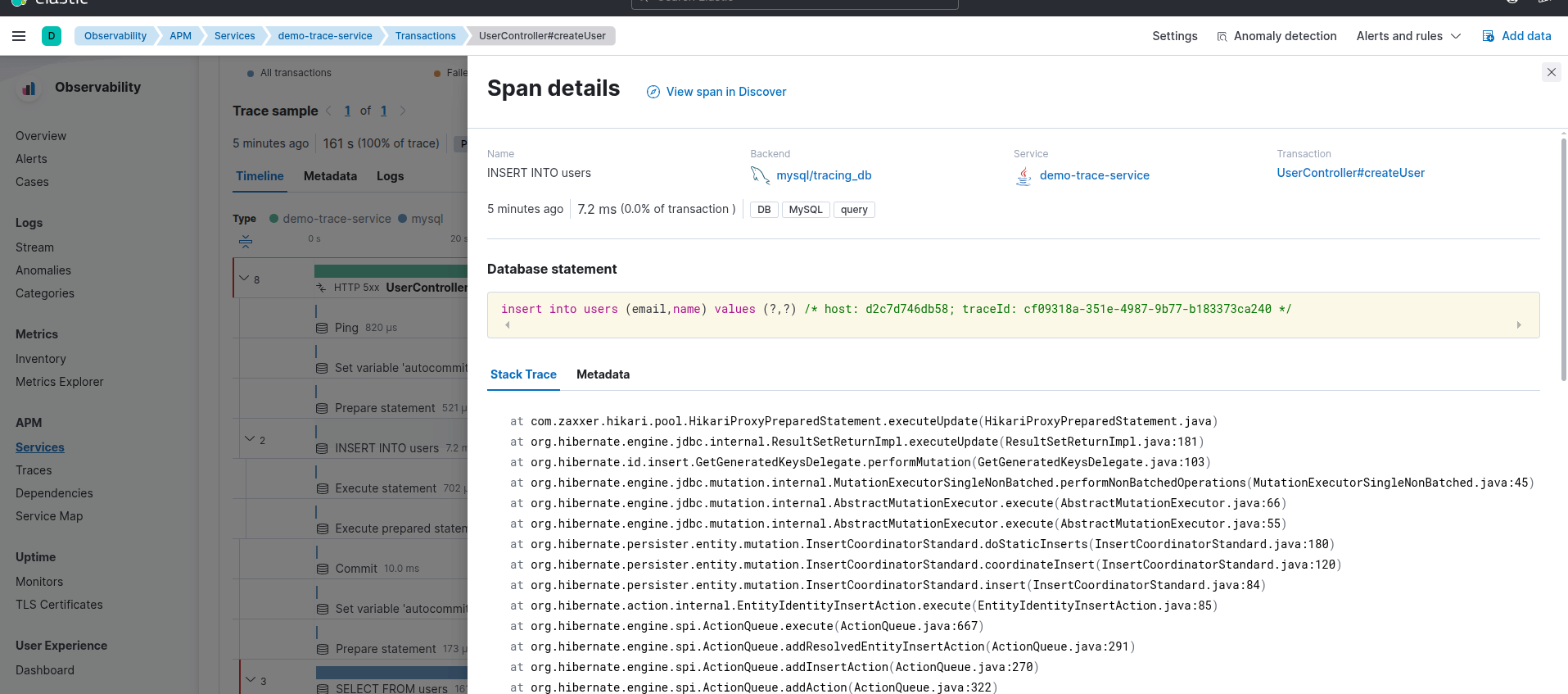Image resolution: width=1568 pixels, height=694 pixels.
Task: Switch to the Logs tab
Action: click(390, 176)
